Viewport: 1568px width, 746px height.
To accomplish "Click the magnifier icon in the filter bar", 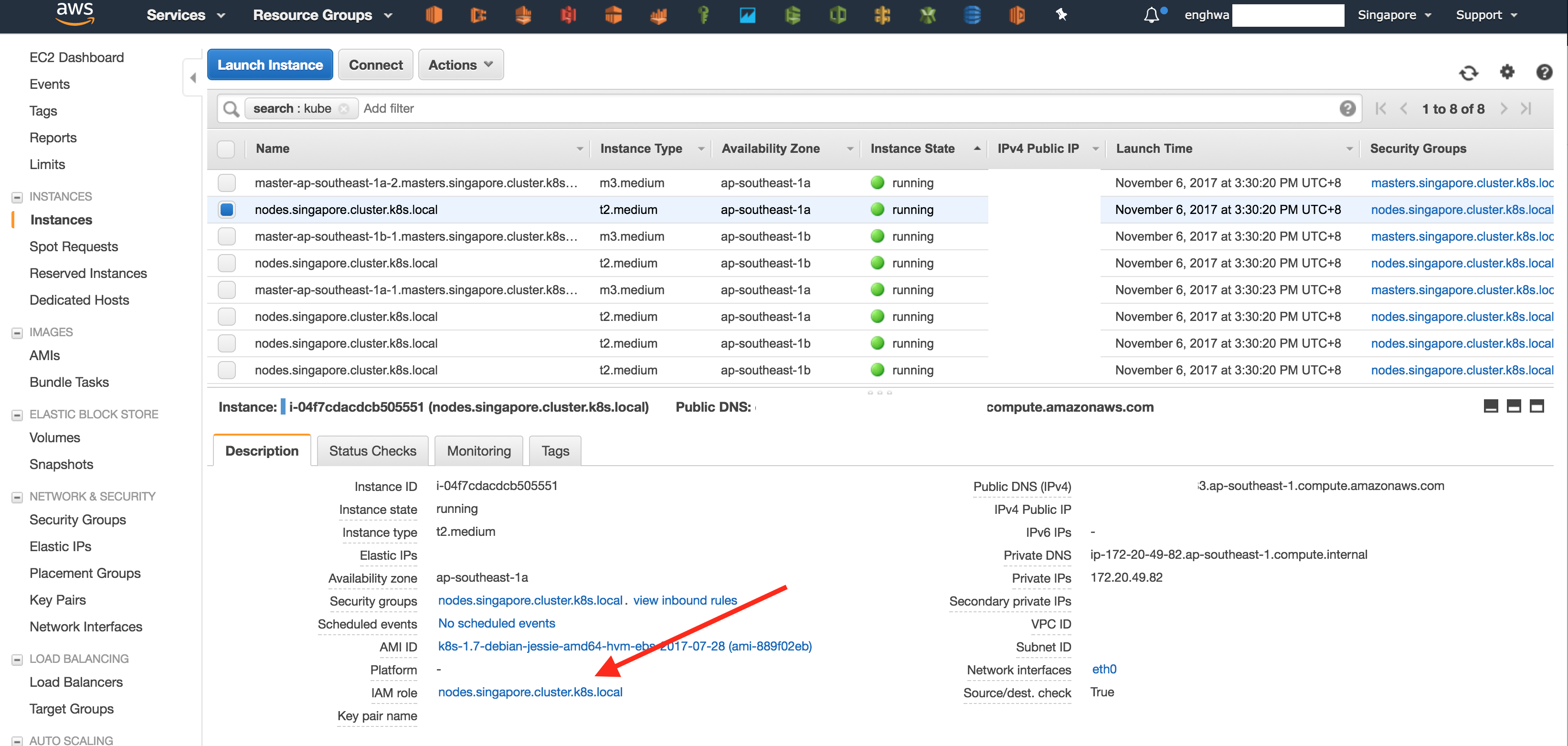I will (x=231, y=109).
